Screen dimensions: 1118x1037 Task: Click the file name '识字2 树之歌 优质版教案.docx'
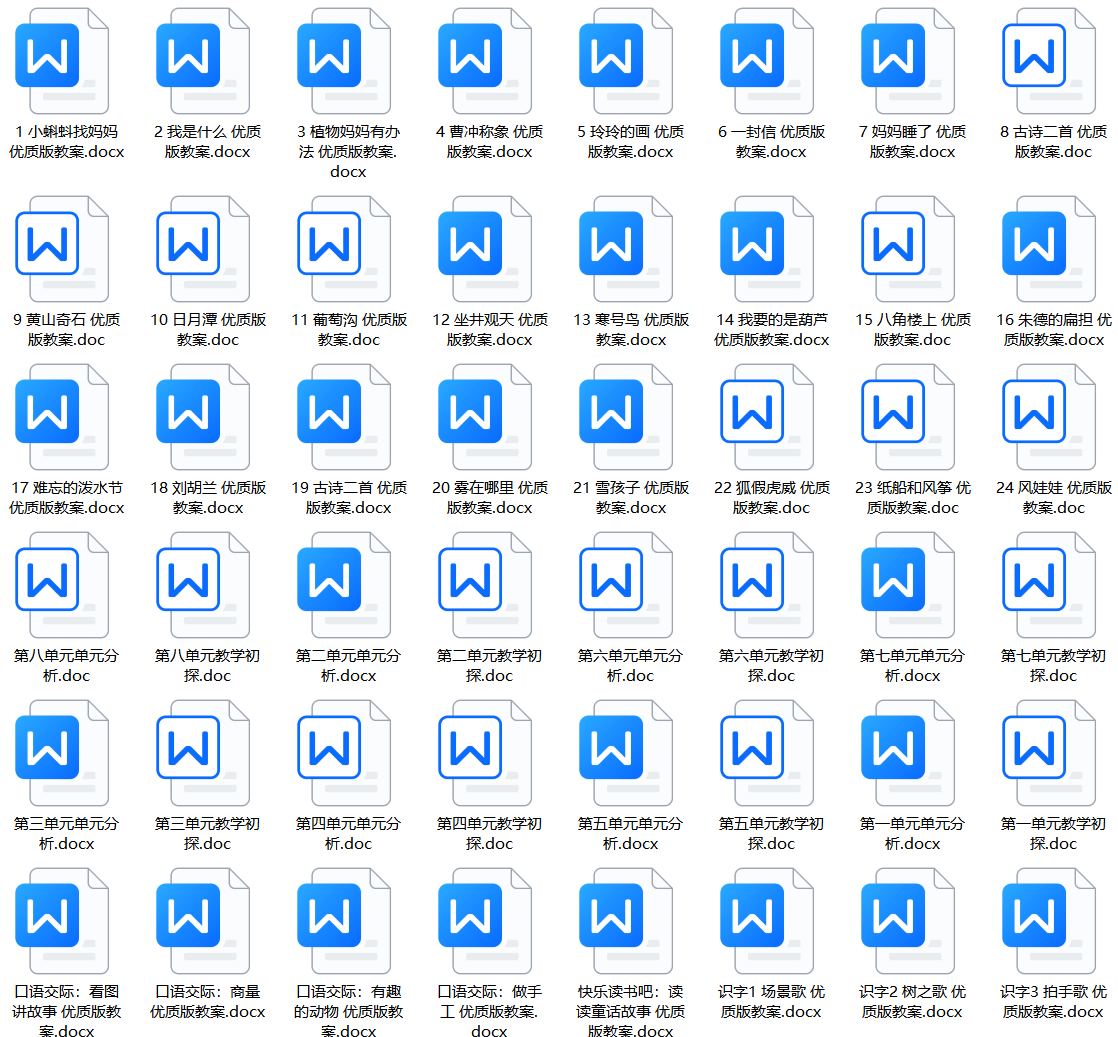(x=912, y=1001)
